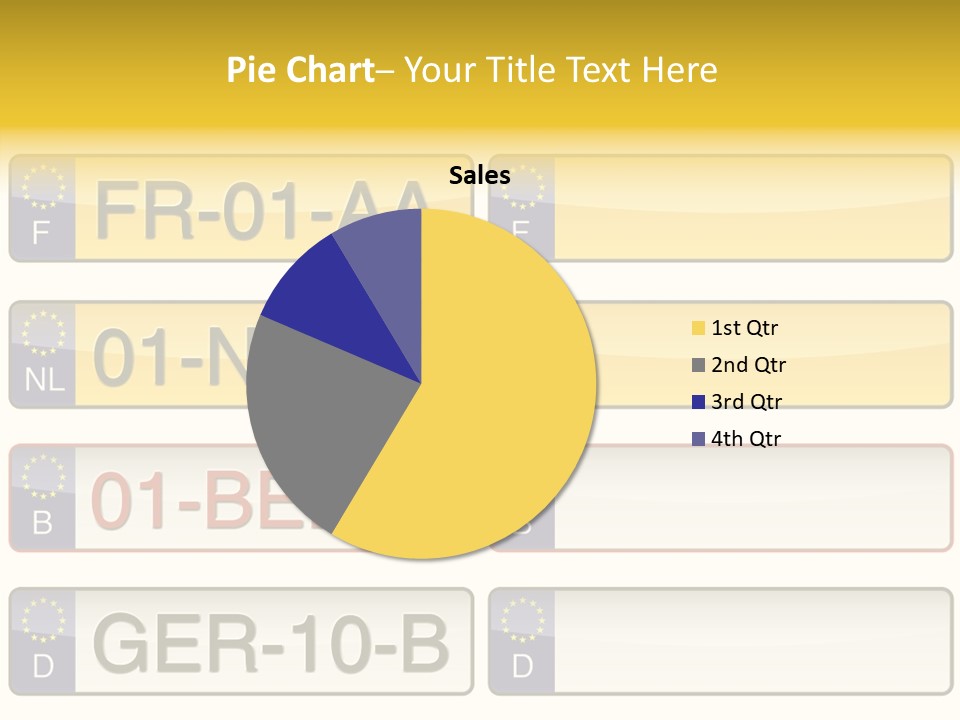The height and width of the screenshot is (720, 960).
Task: Click the 'NL' country code on plate
Action: [x=43, y=380]
